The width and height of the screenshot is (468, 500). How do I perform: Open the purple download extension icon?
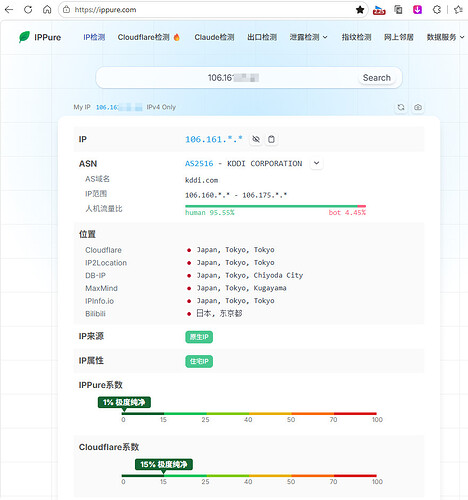coord(417,10)
